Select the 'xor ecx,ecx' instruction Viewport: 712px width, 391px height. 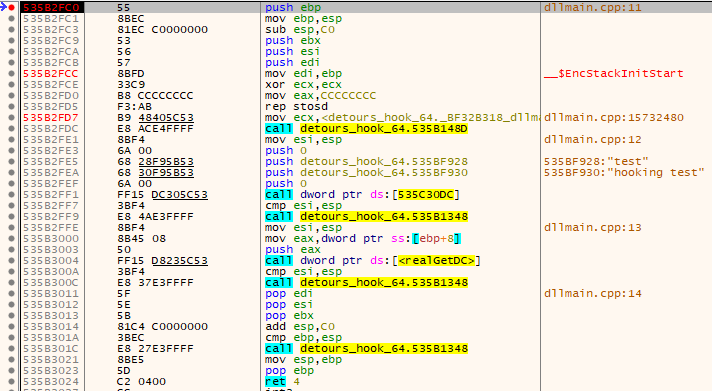tap(303, 84)
